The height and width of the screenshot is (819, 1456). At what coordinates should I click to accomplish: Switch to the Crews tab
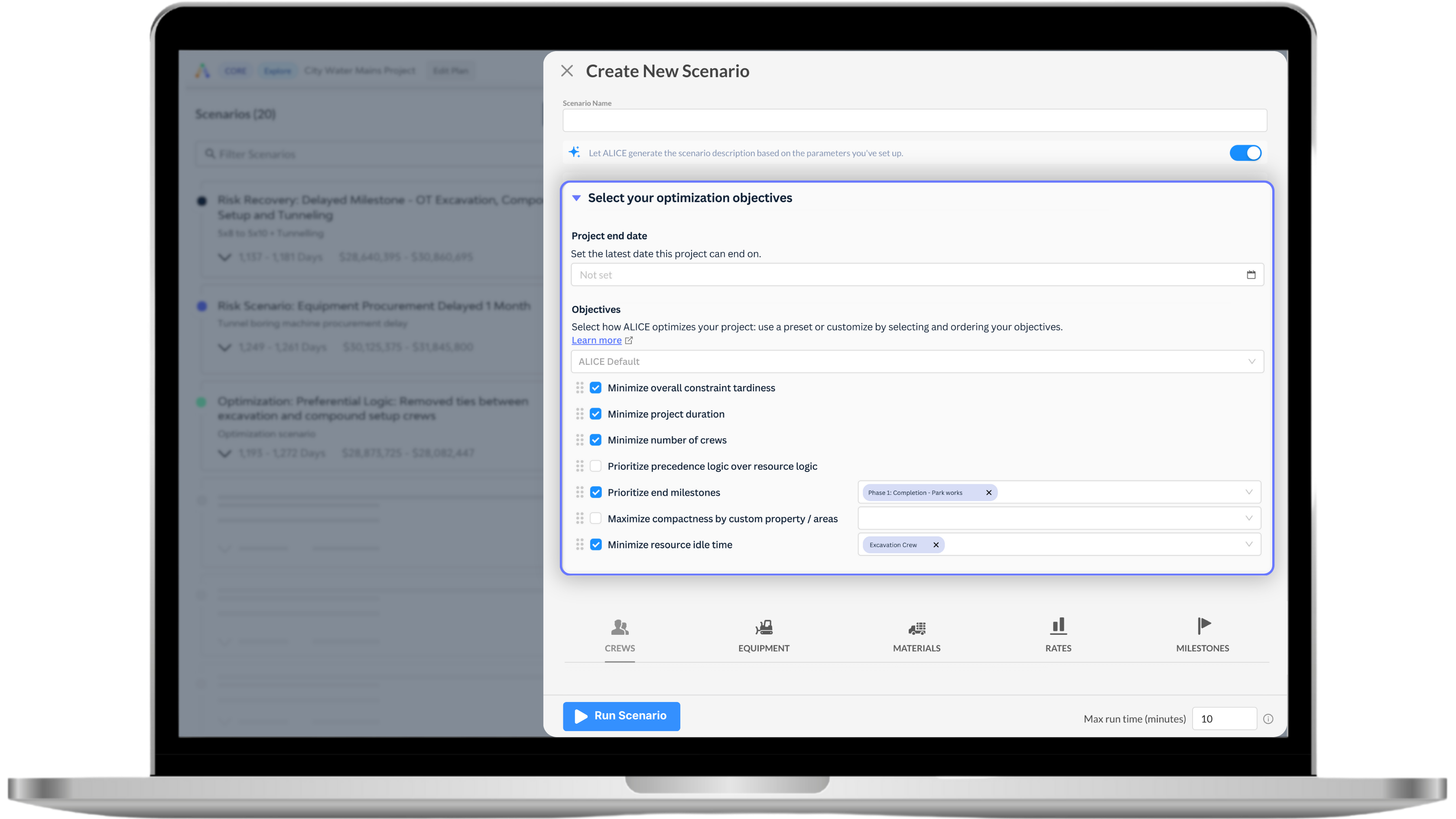620,636
